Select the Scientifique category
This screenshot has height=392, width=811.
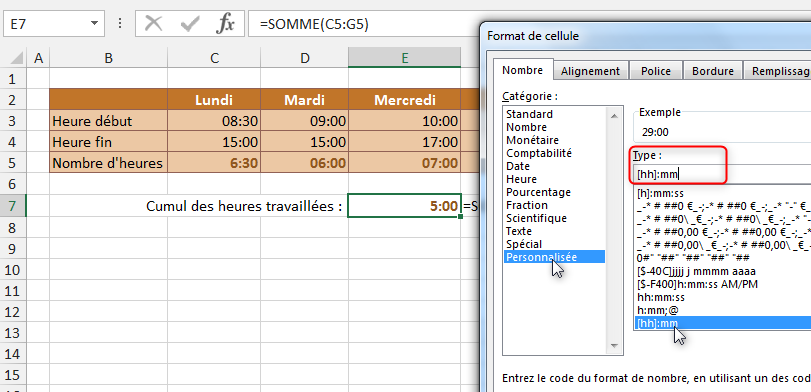tap(535, 218)
